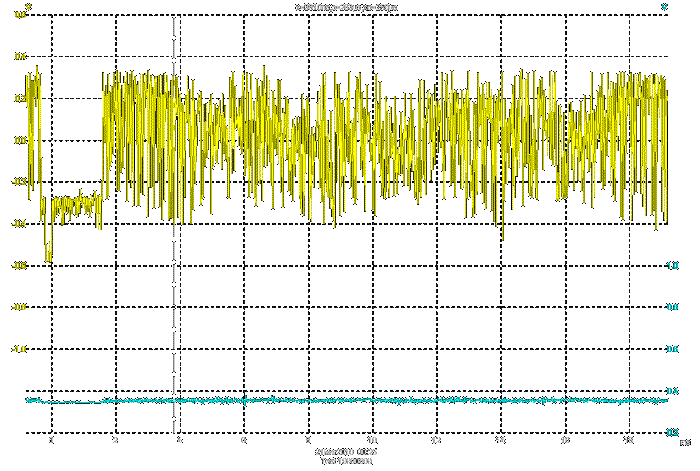Click the 14 tick on time axis
The height and width of the screenshot is (471, 700).
501,440
